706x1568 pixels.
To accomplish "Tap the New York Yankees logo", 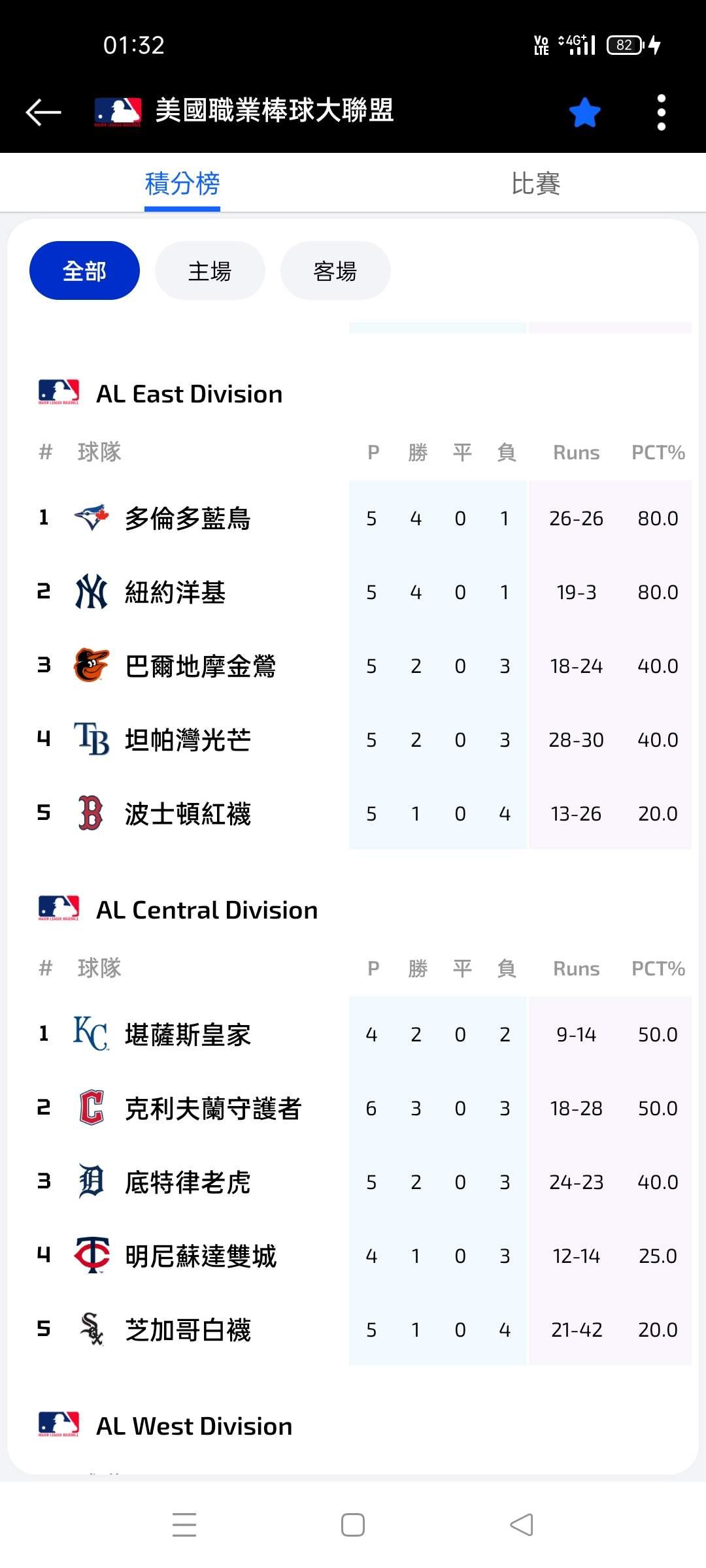I will [91, 592].
